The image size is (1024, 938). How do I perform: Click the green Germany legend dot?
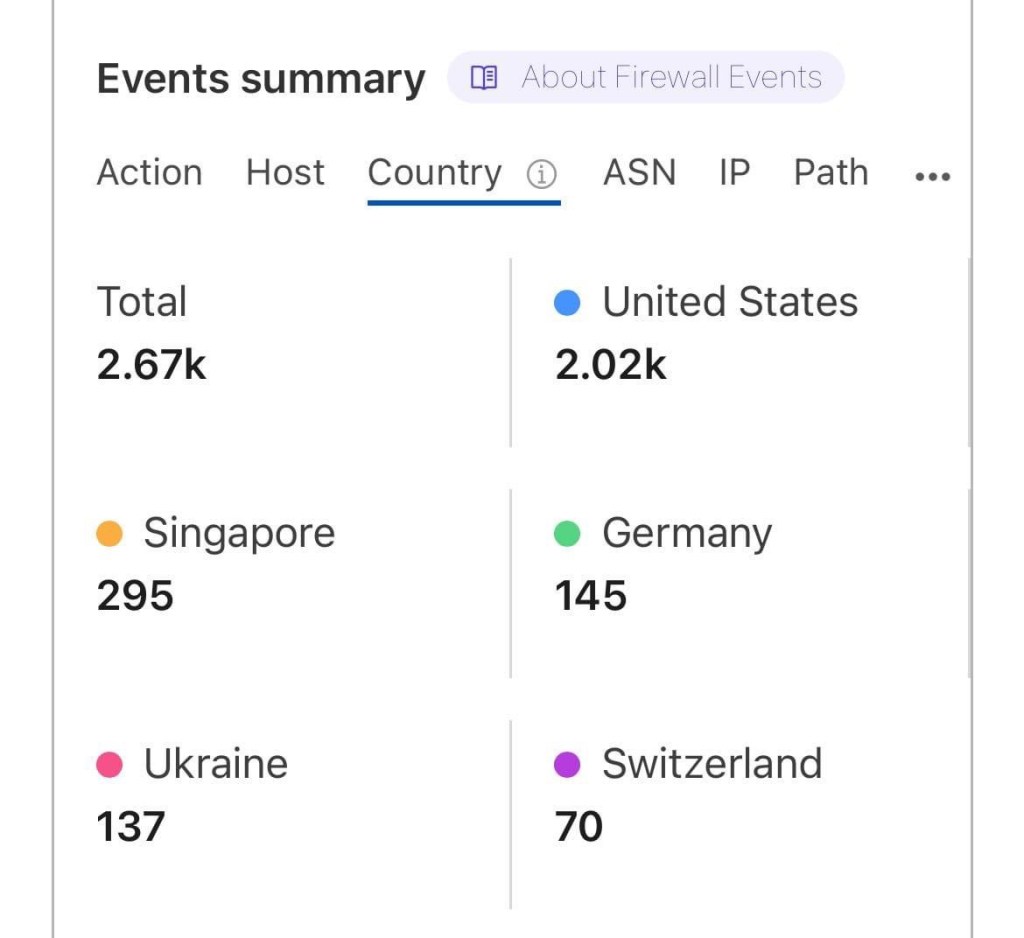pyautogui.click(x=567, y=534)
